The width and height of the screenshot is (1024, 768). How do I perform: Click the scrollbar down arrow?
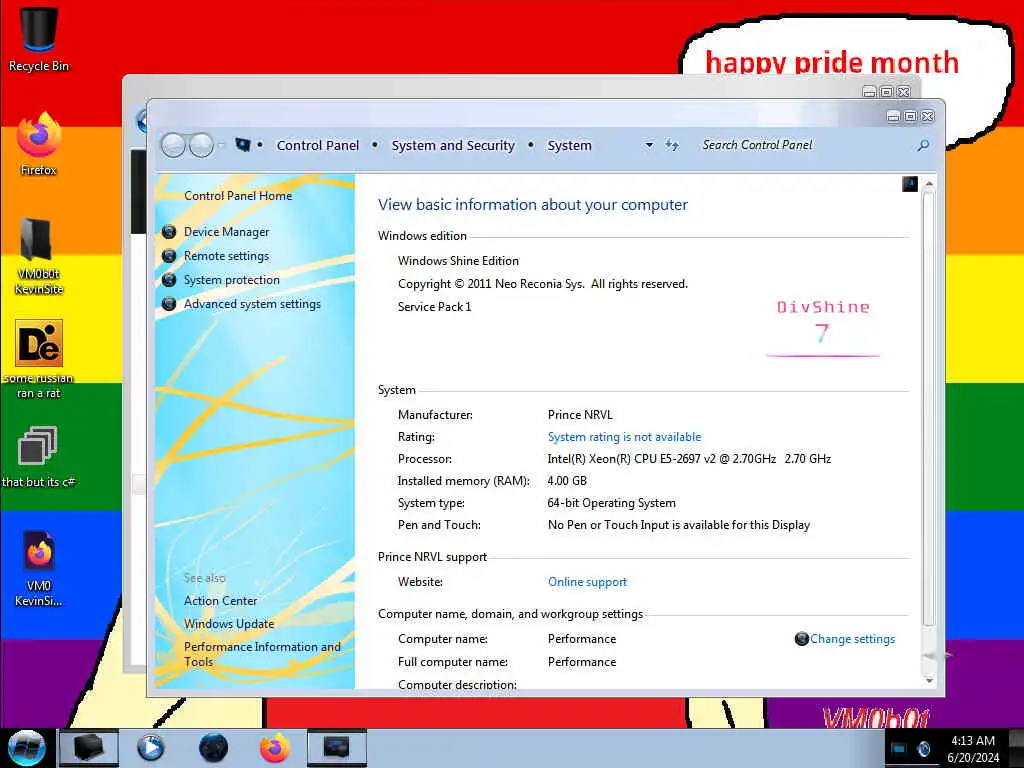click(929, 680)
